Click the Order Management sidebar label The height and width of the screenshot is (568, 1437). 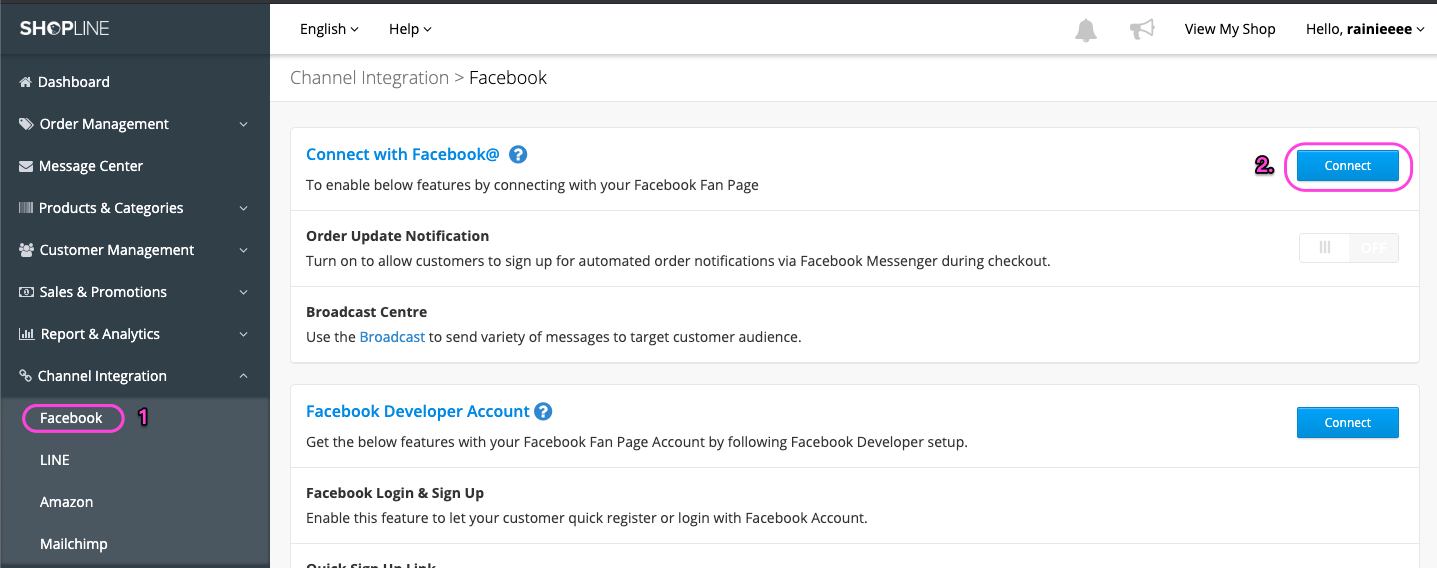(x=104, y=124)
